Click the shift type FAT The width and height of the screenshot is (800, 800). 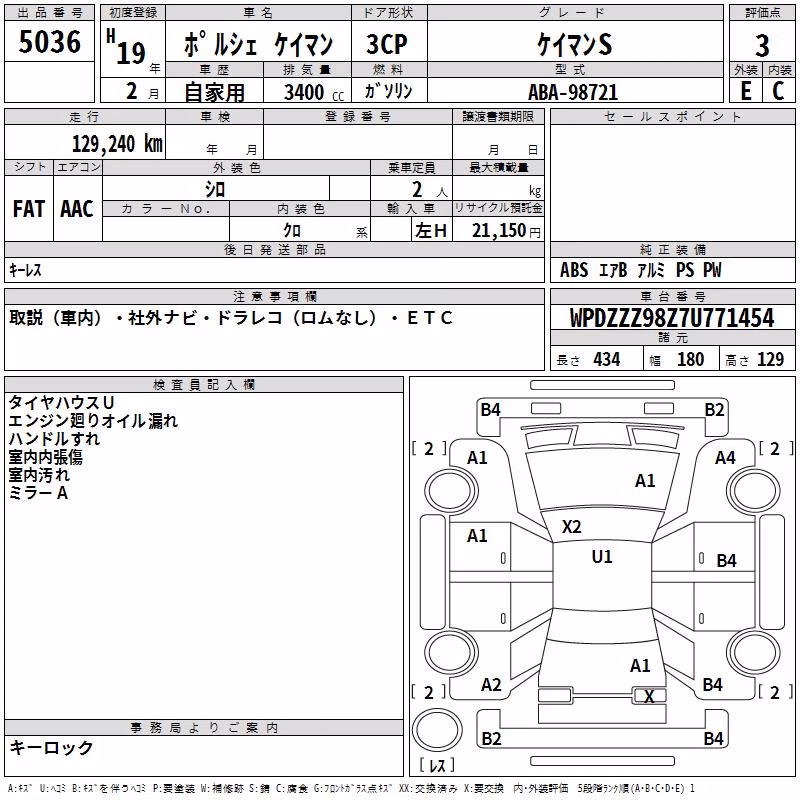[29, 209]
